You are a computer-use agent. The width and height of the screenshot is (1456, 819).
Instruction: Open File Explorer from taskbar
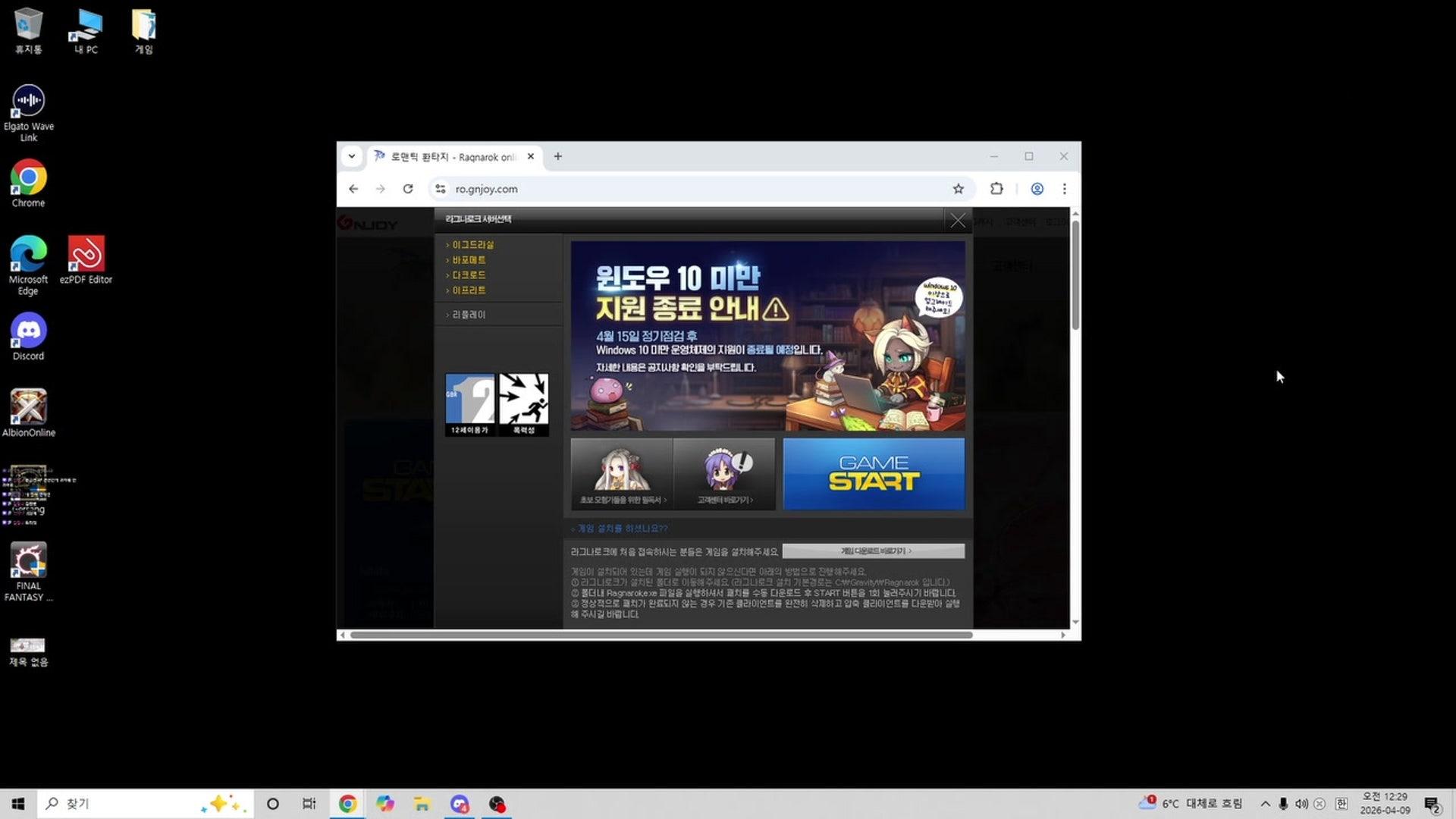point(422,804)
